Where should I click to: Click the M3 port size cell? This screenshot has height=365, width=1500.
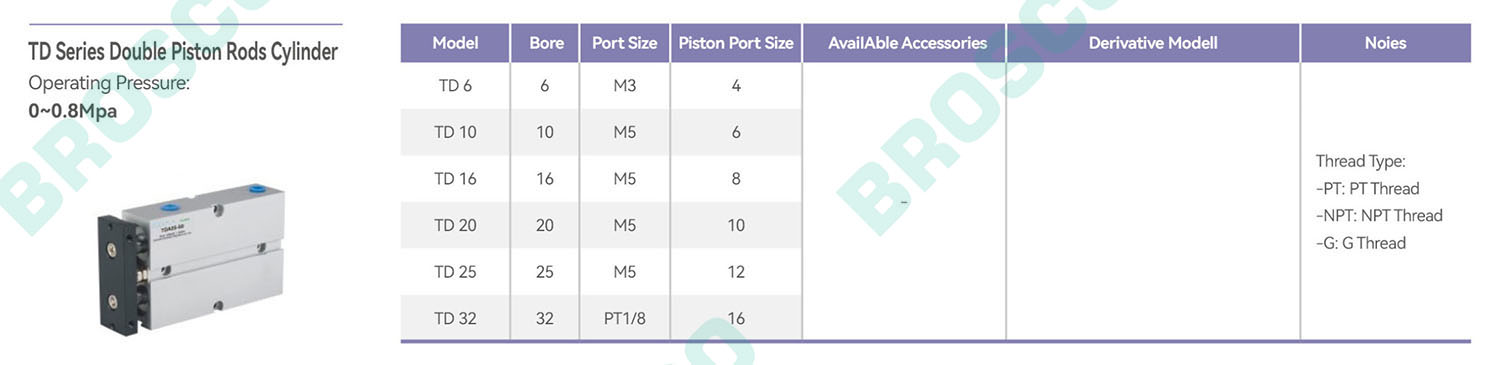click(624, 86)
